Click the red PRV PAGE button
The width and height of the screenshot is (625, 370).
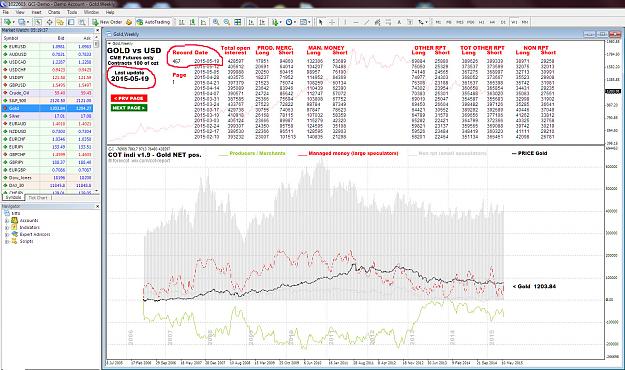[129, 98]
